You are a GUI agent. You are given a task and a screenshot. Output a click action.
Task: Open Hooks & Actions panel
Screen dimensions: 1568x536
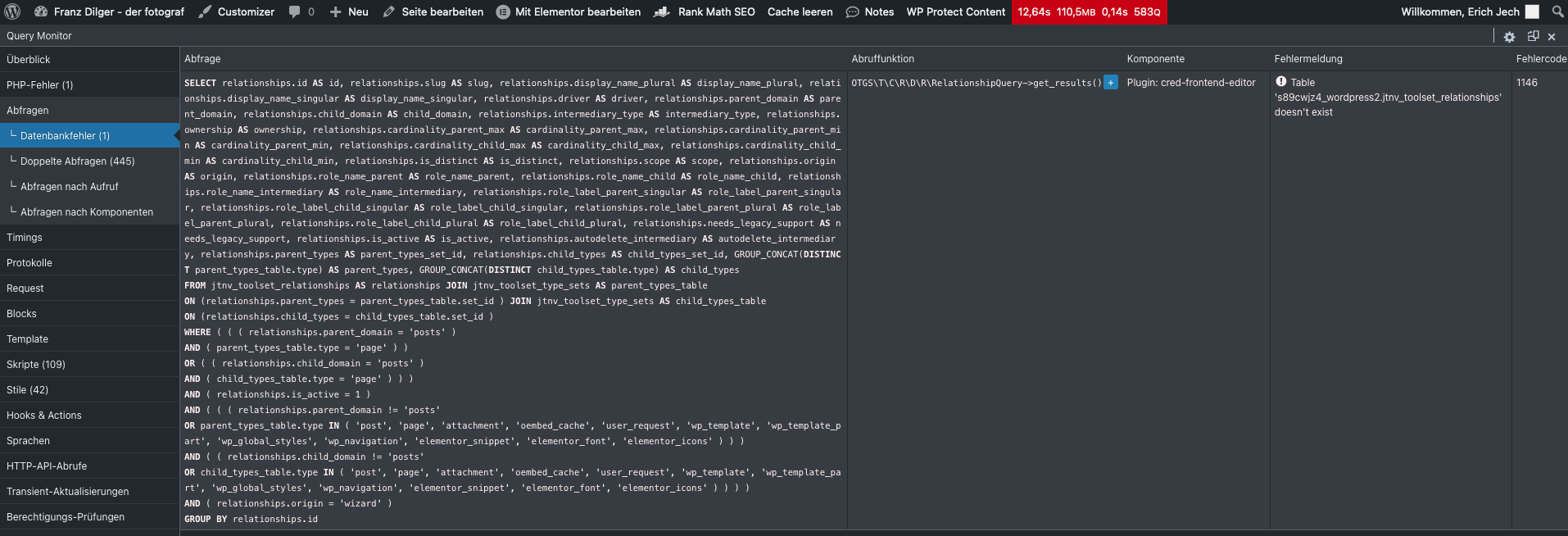click(89, 415)
